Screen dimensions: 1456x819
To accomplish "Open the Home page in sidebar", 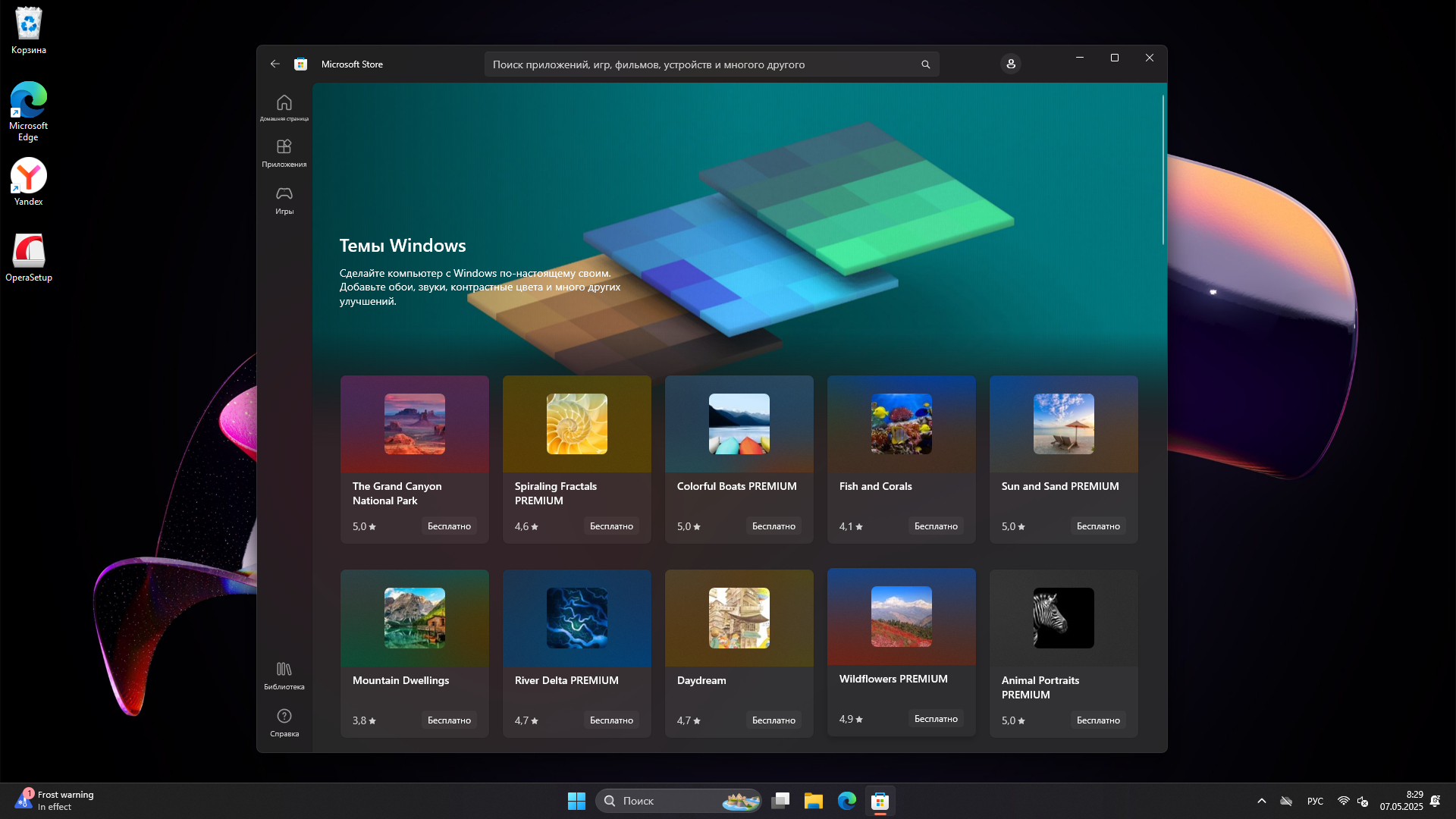I will (x=284, y=107).
